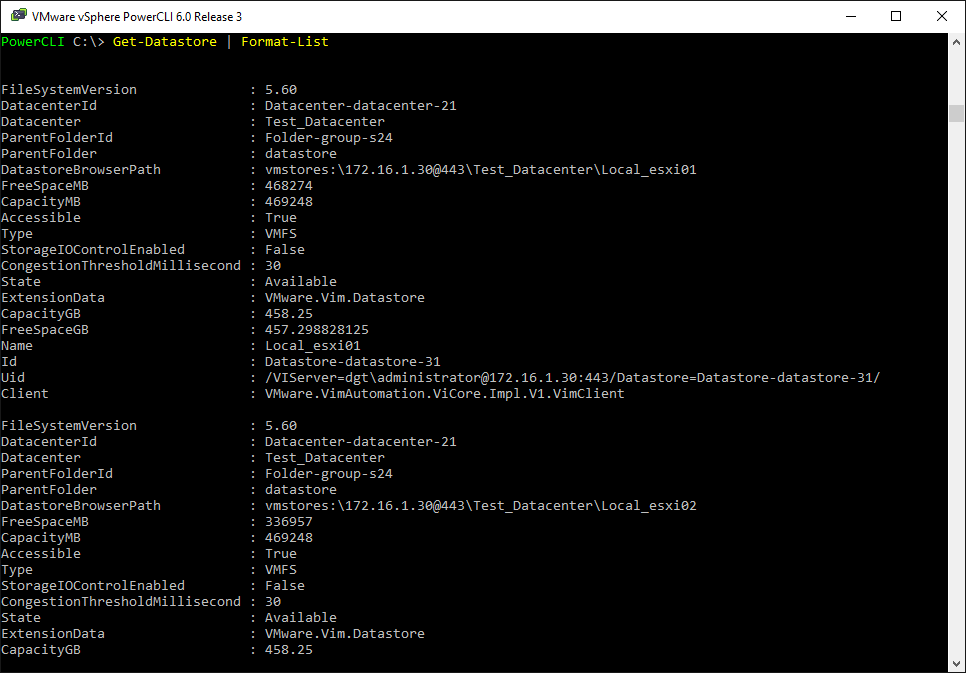Click the FreeSpaceGB value 457.298828125
The width and height of the screenshot is (966, 673).
click(x=317, y=330)
